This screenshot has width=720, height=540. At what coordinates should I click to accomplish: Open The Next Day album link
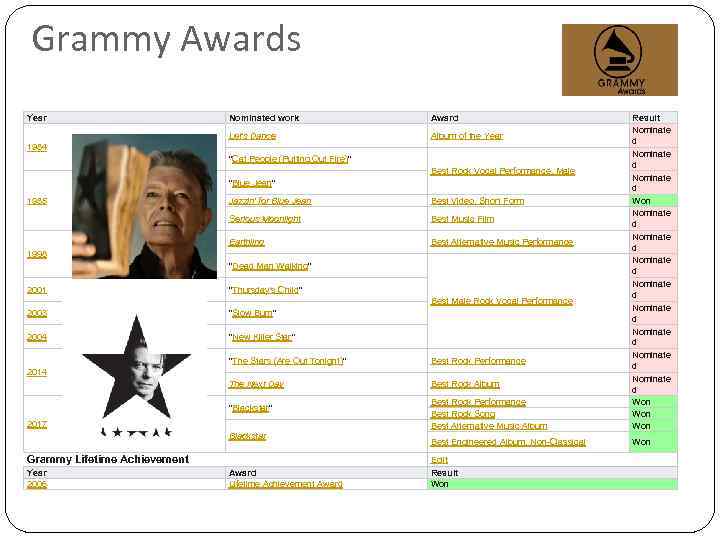tap(256, 384)
